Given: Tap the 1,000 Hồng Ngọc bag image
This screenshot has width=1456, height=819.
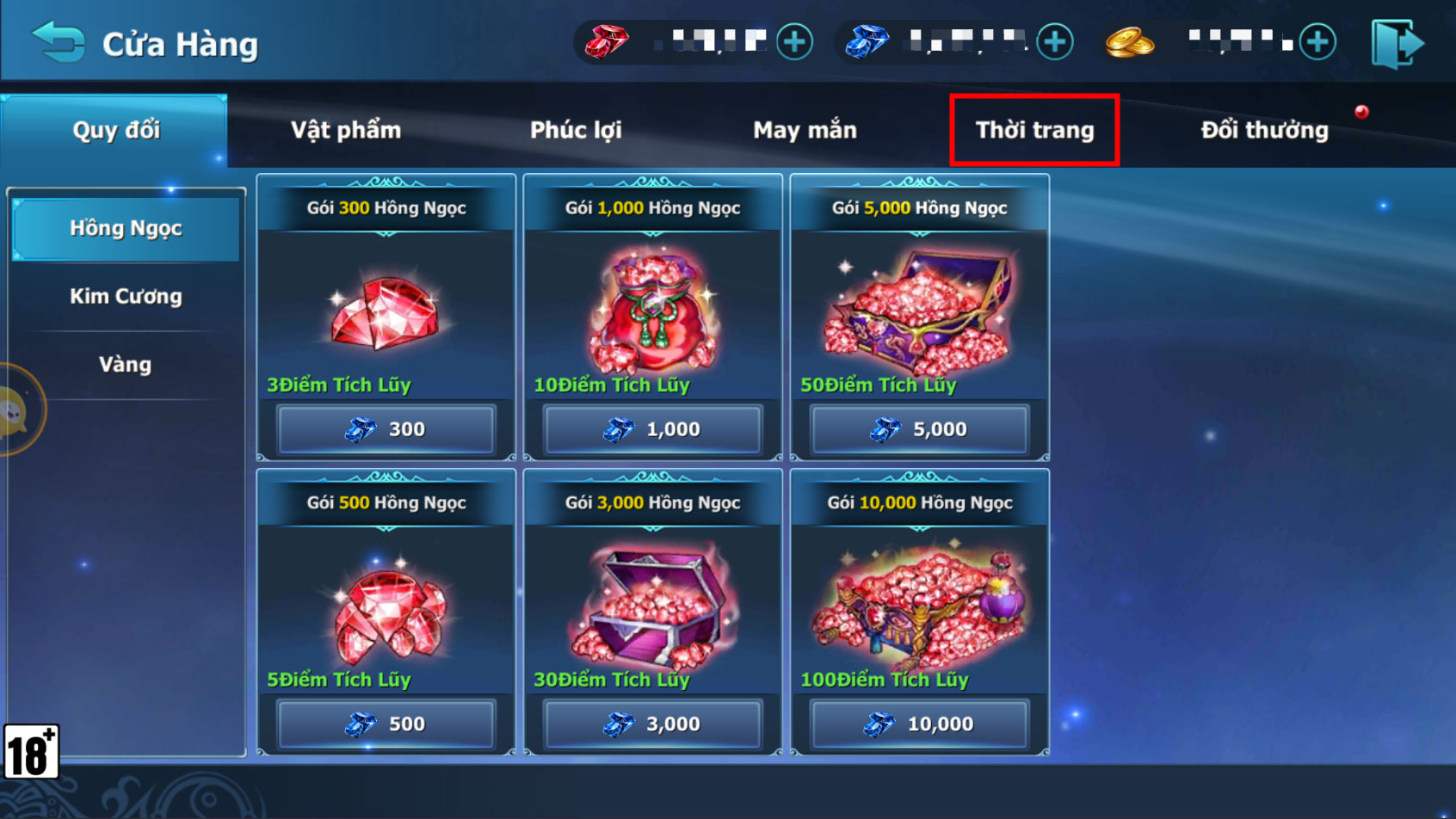Looking at the screenshot, I should pos(653,310).
